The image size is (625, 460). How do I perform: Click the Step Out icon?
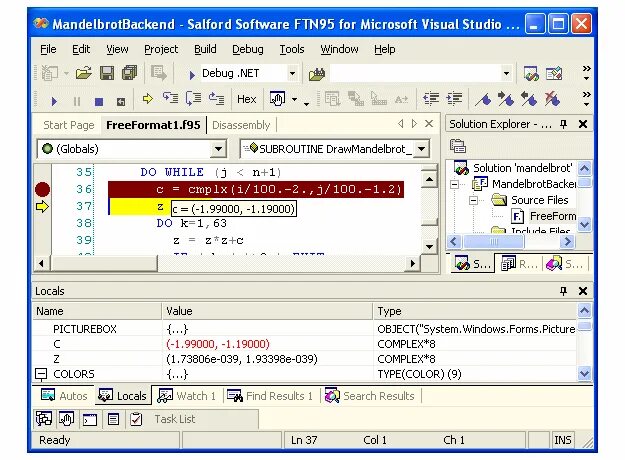[216, 98]
